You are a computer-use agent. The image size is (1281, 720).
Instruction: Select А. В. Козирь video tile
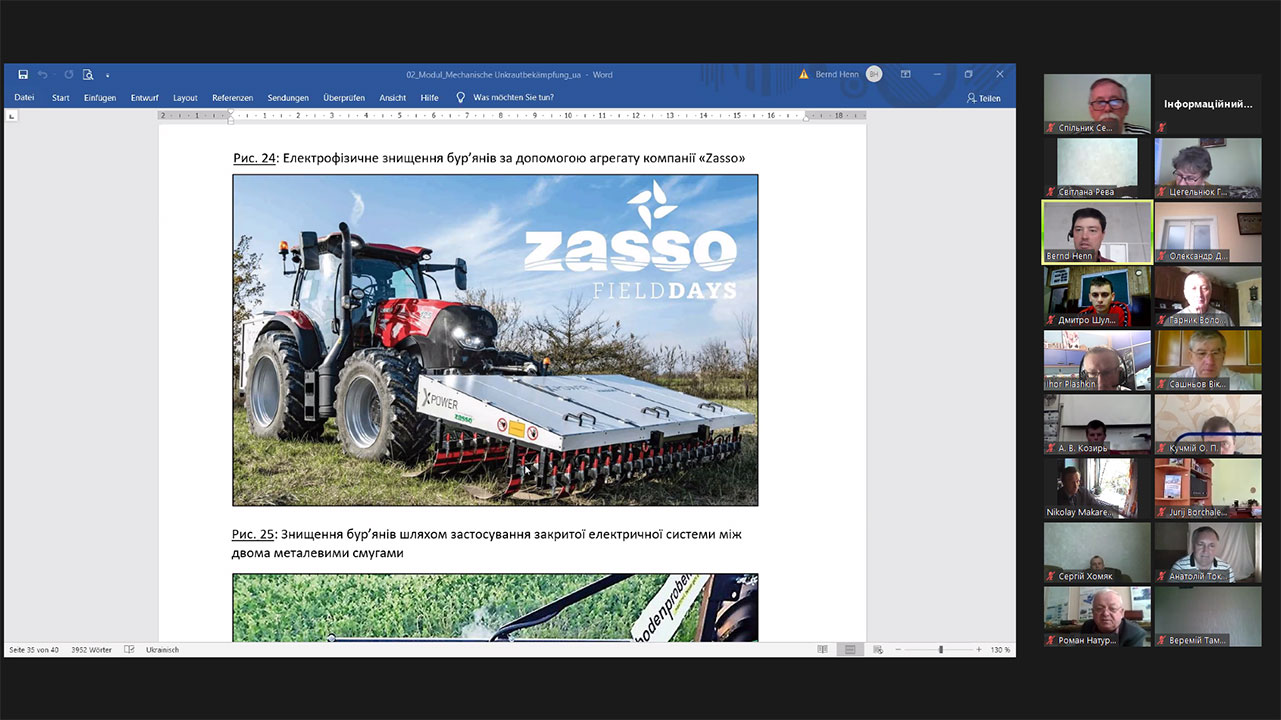tap(1097, 424)
